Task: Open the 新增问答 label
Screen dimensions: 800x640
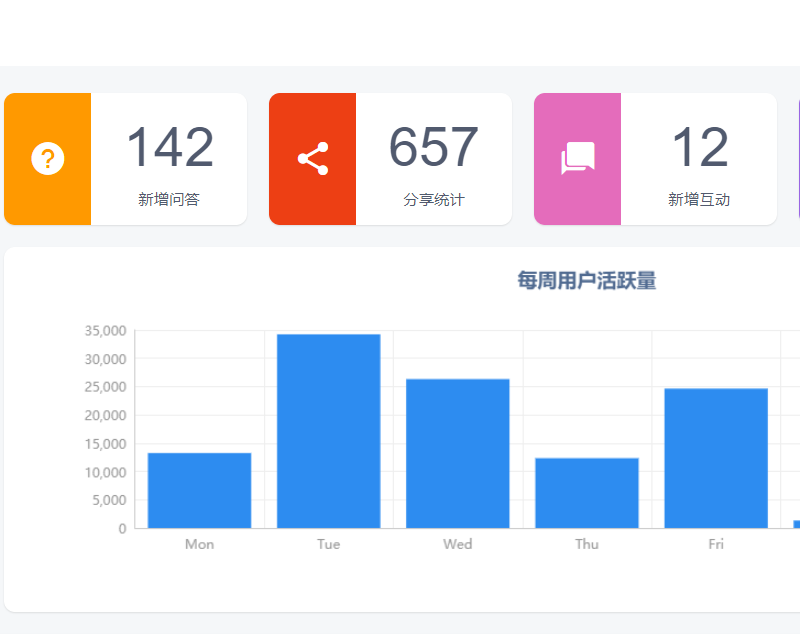Action: pos(169,200)
